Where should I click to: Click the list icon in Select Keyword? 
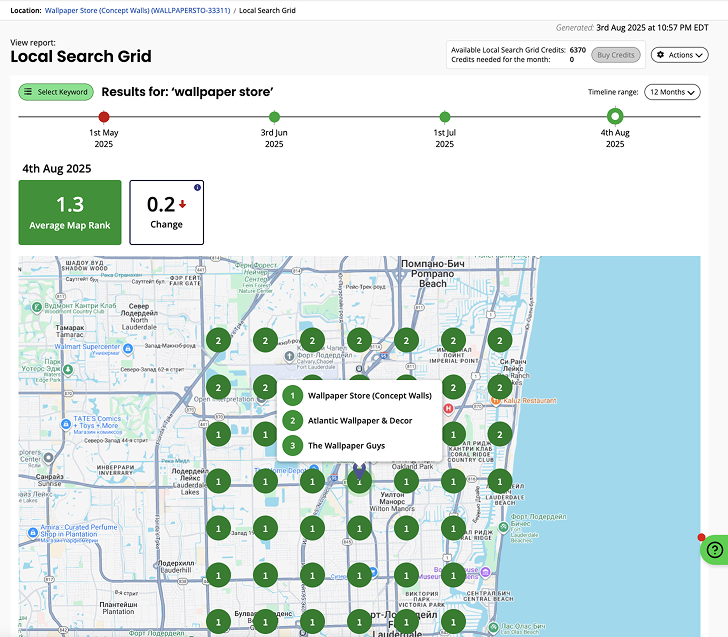coord(29,92)
